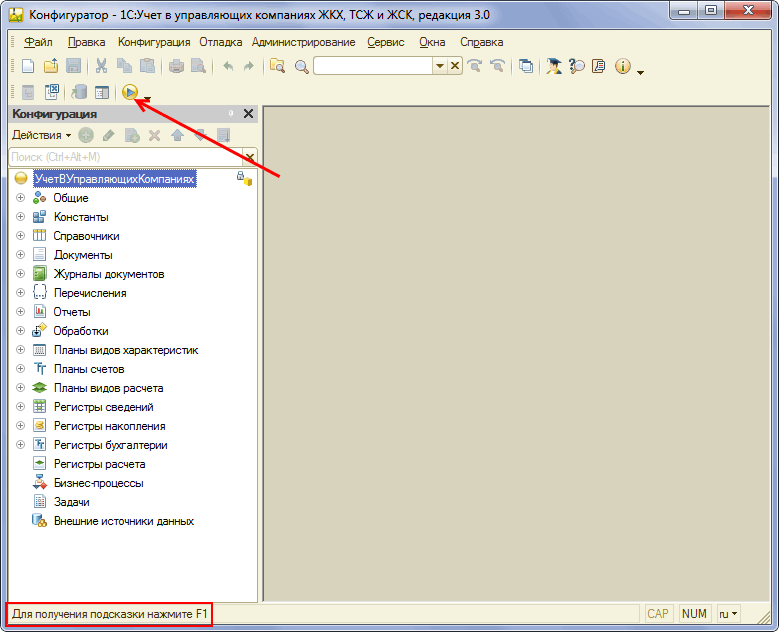
Task: Expand the Документы tree node
Action: point(20,254)
